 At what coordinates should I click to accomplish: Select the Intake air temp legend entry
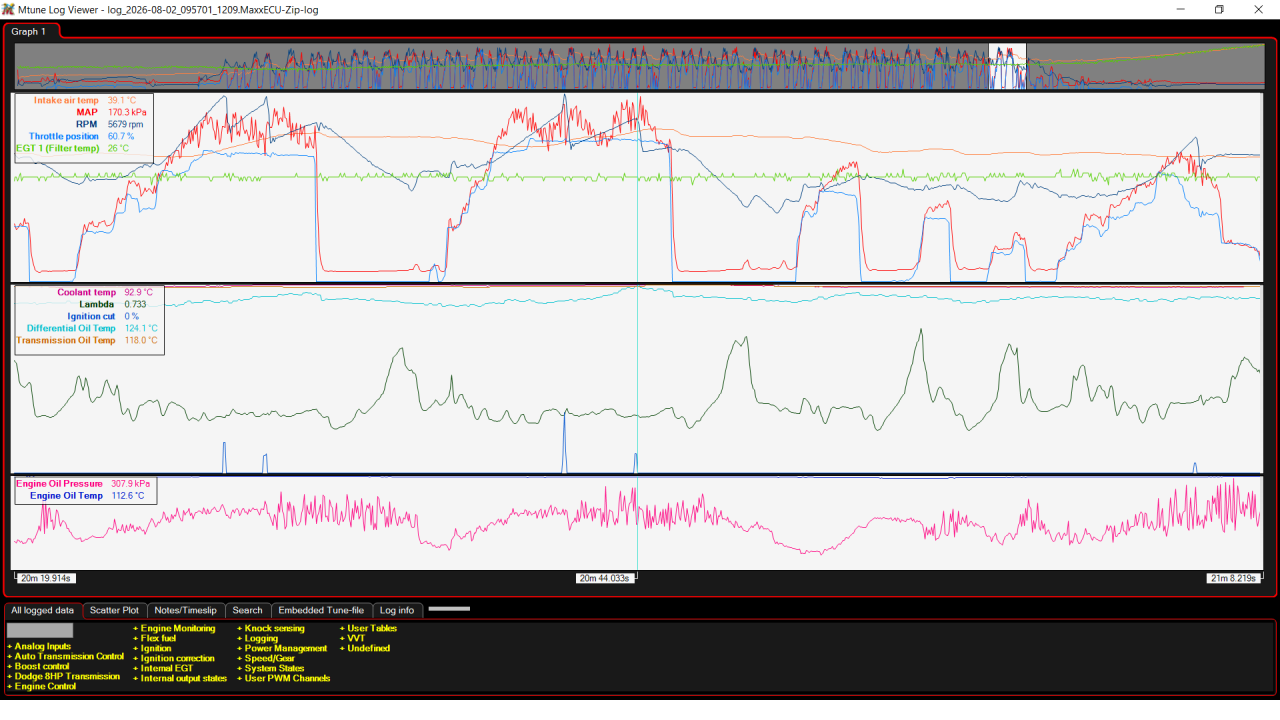[x=66, y=100]
